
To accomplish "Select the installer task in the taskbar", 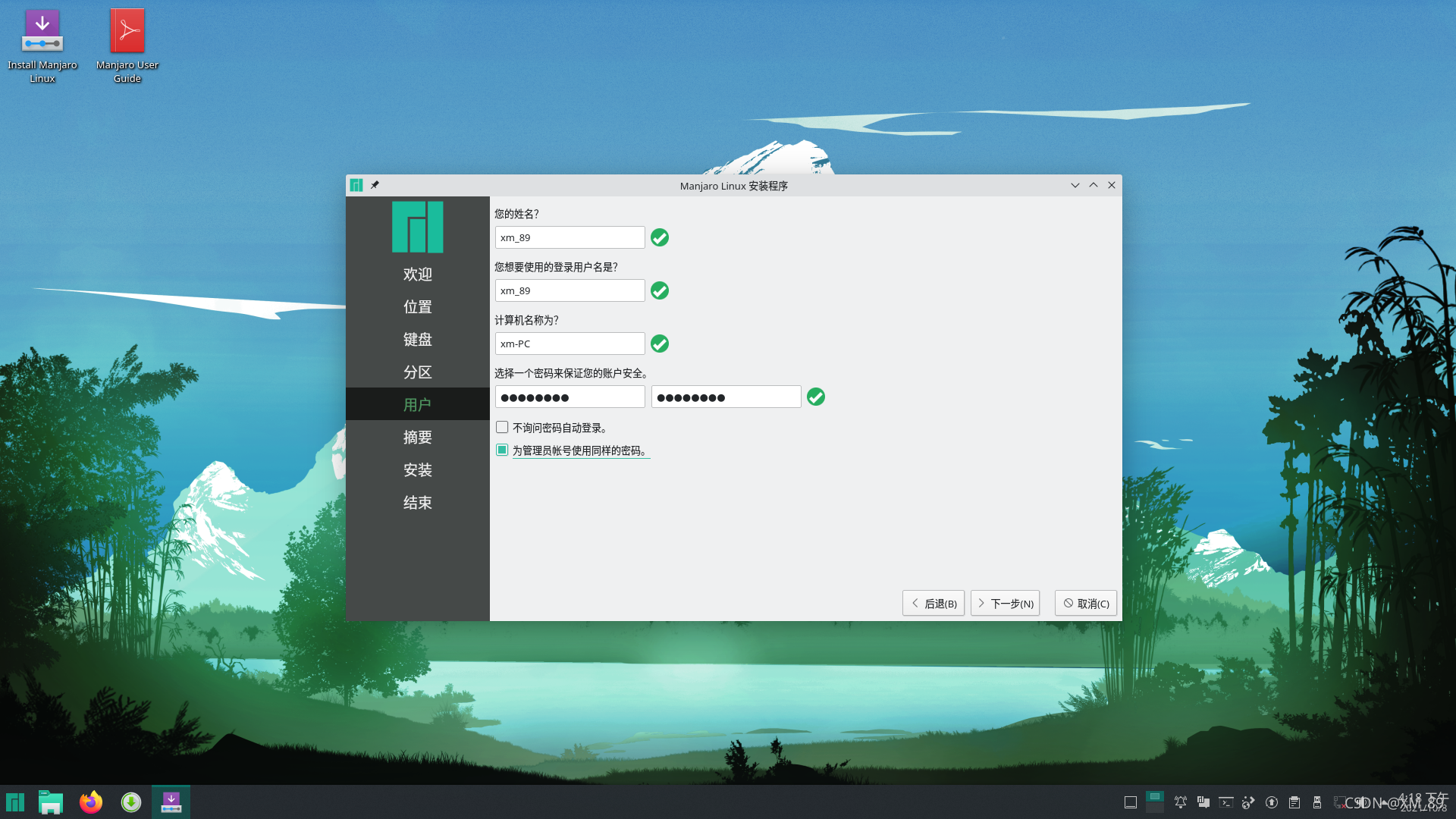I will [171, 802].
